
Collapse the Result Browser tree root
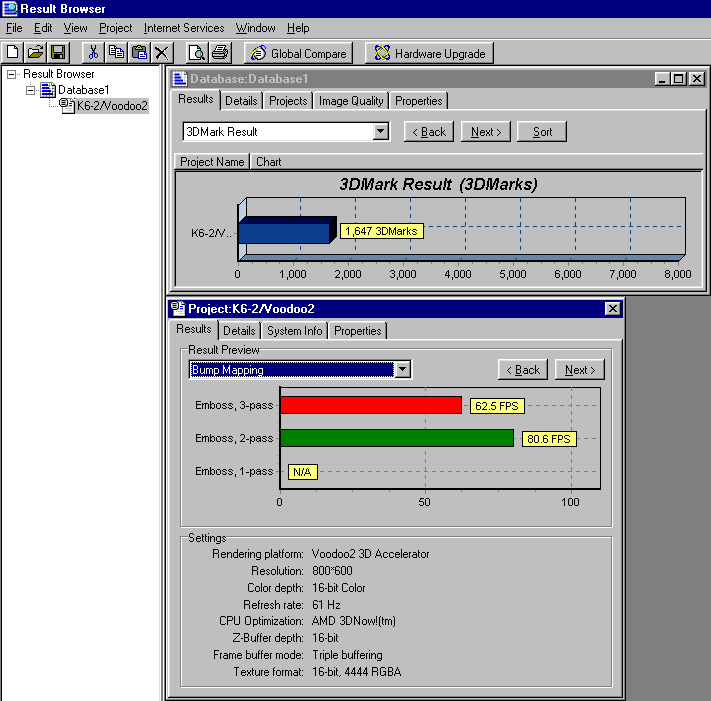11,74
